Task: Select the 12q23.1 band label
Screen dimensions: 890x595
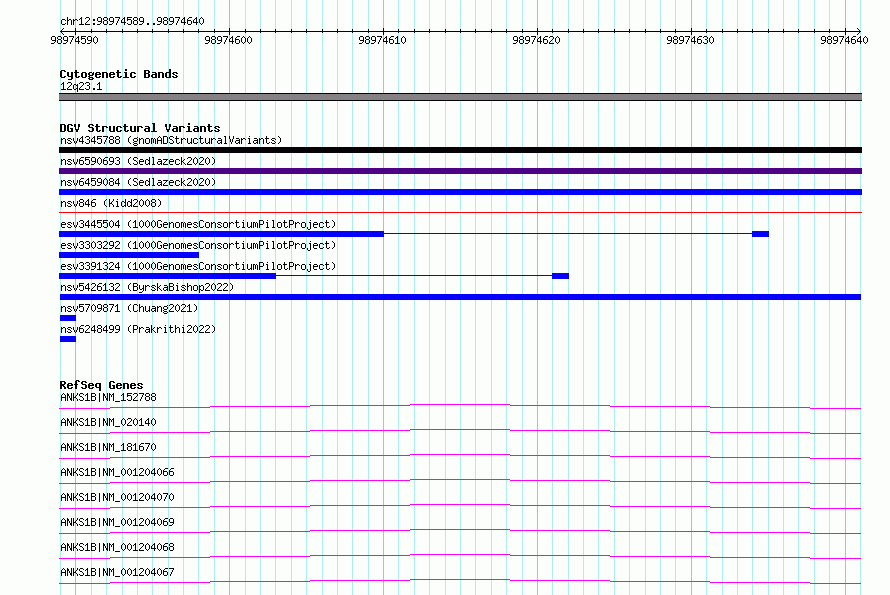Action: click(x=81, y=86)
